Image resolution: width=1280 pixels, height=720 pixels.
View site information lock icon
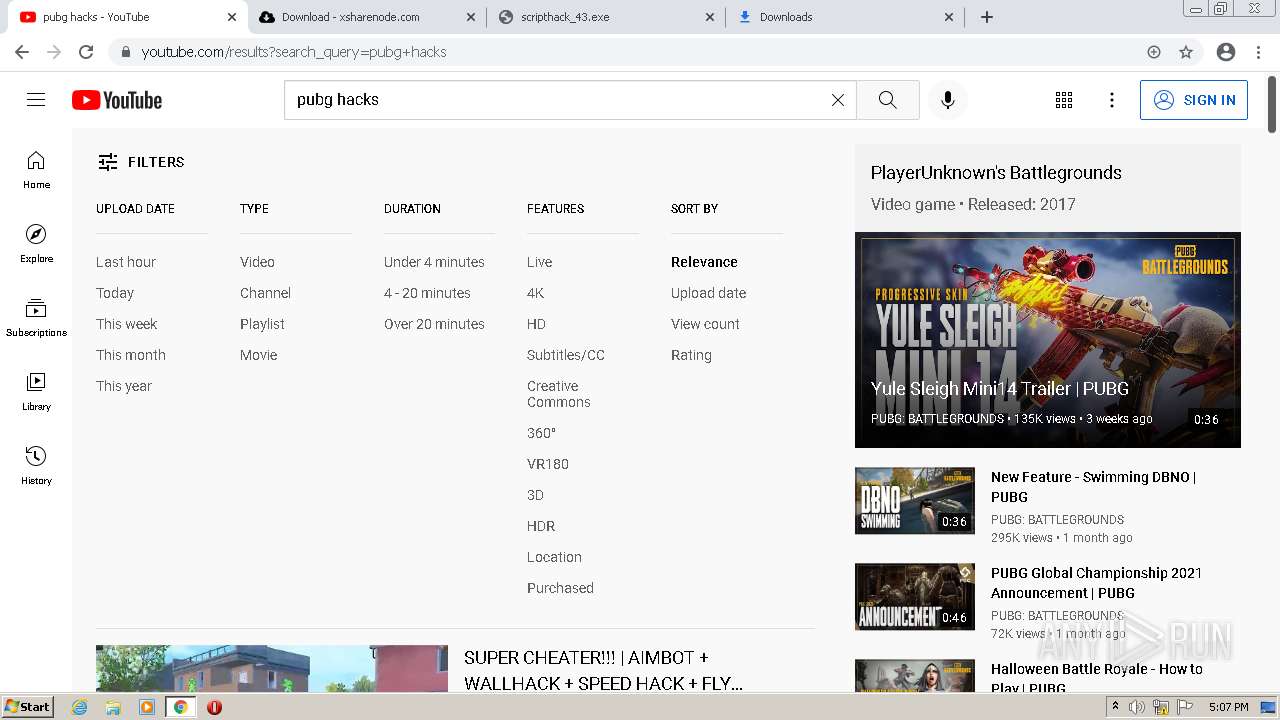click(125, 52)
